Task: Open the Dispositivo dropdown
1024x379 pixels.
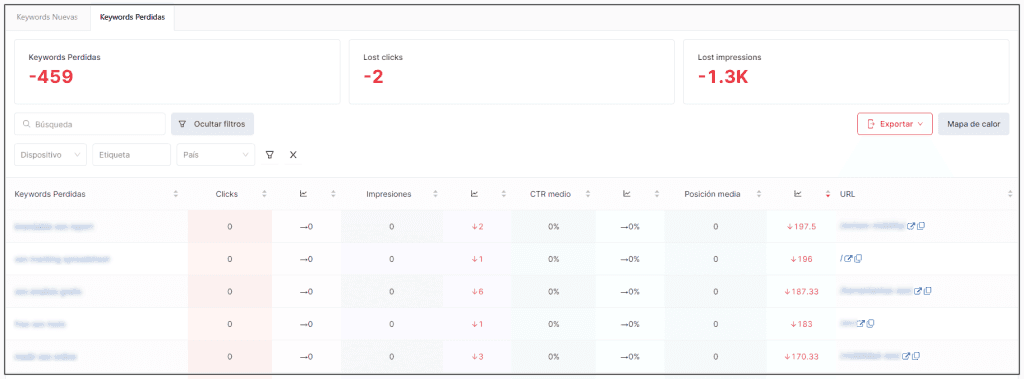Action: [50, 155]
